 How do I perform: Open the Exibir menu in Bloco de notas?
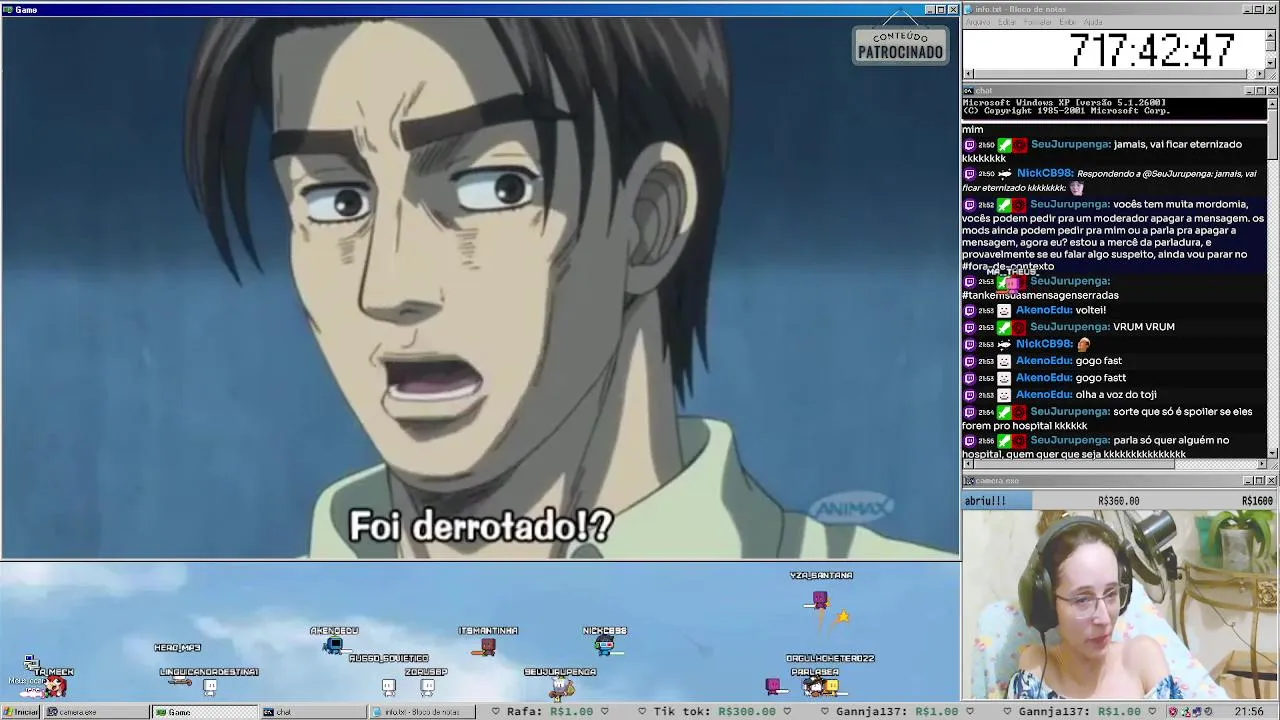tap(1067, 22)
